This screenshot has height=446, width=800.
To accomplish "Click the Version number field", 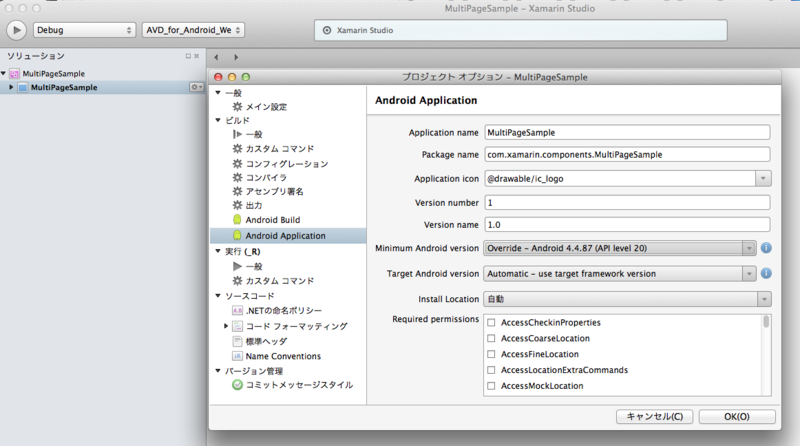I will [x=627, y=203].
